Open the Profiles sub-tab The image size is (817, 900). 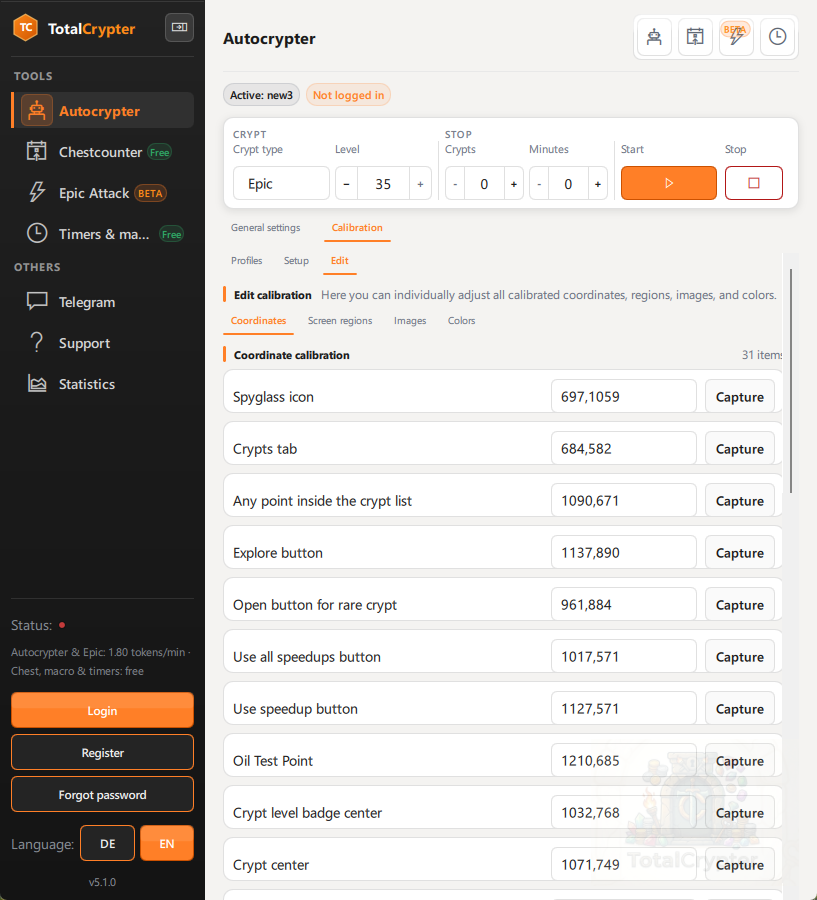pyautogui.click(x=246, y=261)
